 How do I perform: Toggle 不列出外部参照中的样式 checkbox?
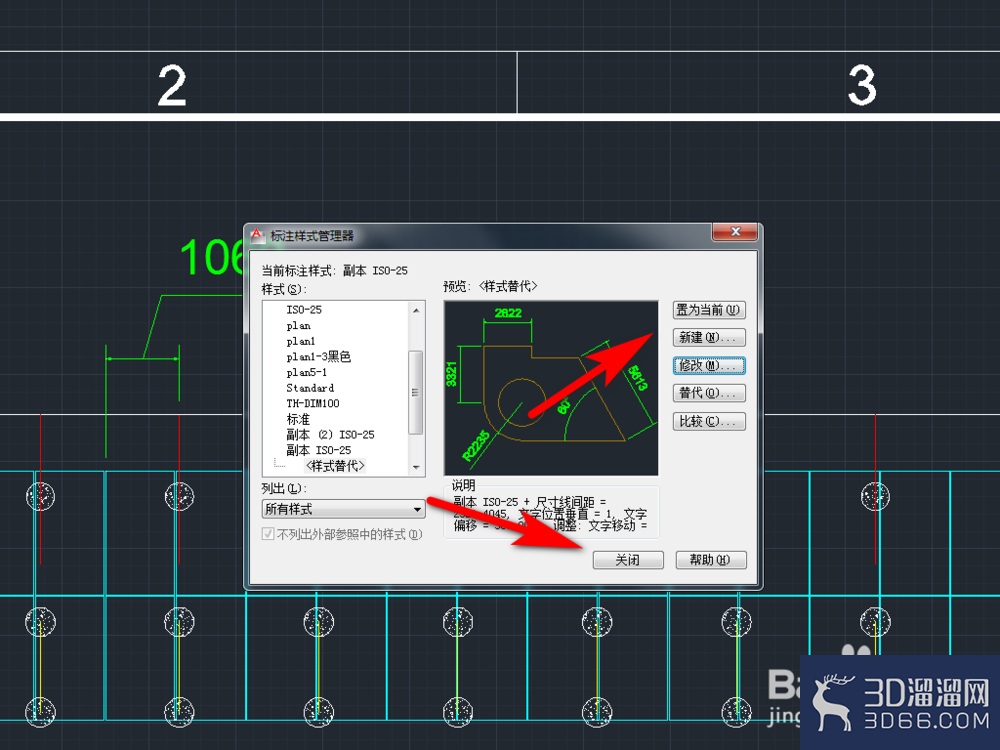(x=268, y=534)
